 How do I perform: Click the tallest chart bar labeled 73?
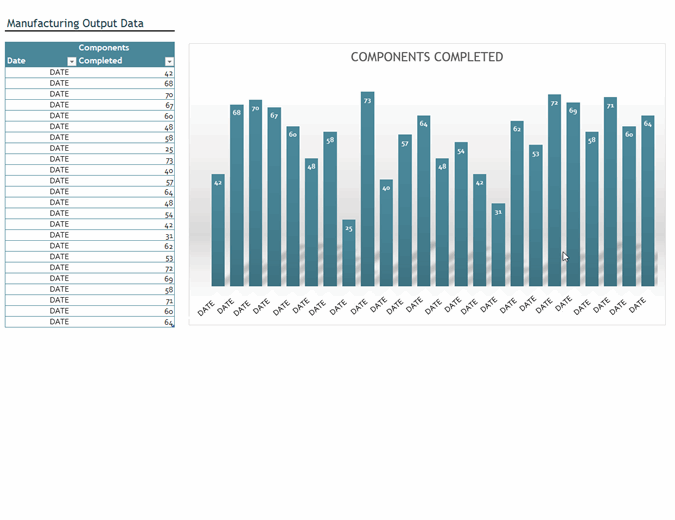pos(368,189)
